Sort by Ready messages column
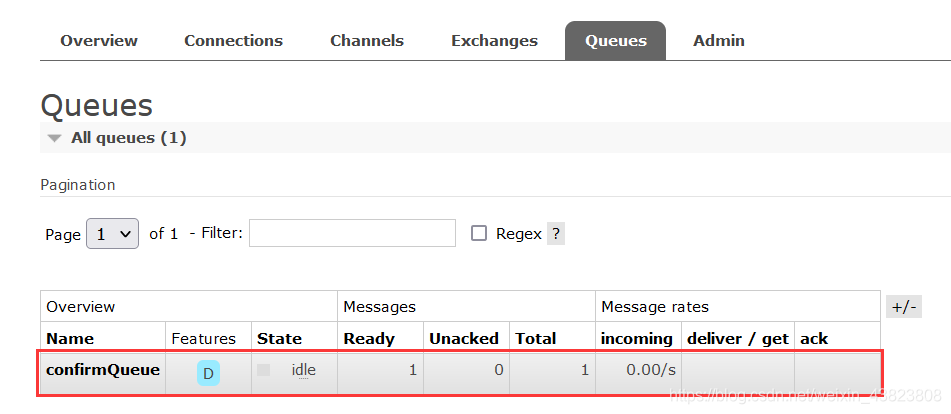 click(x=369, y=338)
